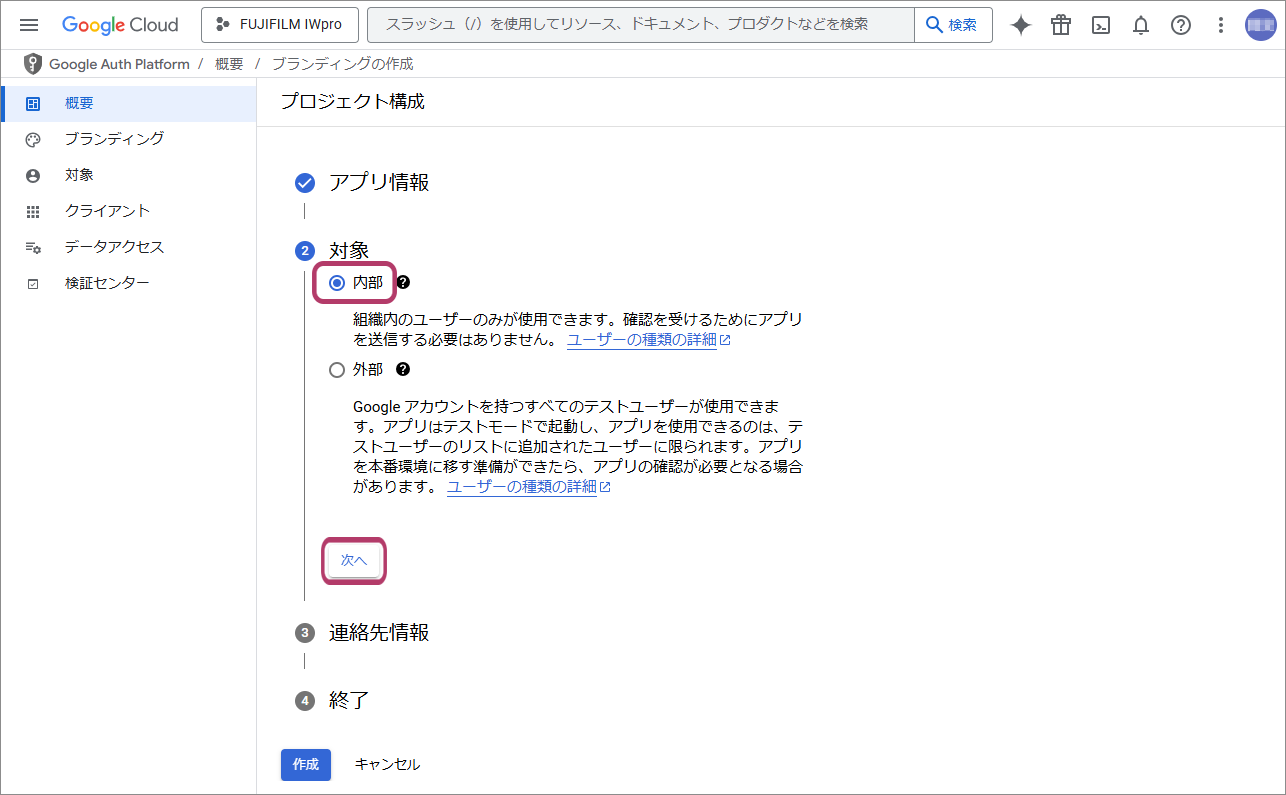Click the resource search input field
This screenshot has width=1286, height=795.
[x=640, y=25]
